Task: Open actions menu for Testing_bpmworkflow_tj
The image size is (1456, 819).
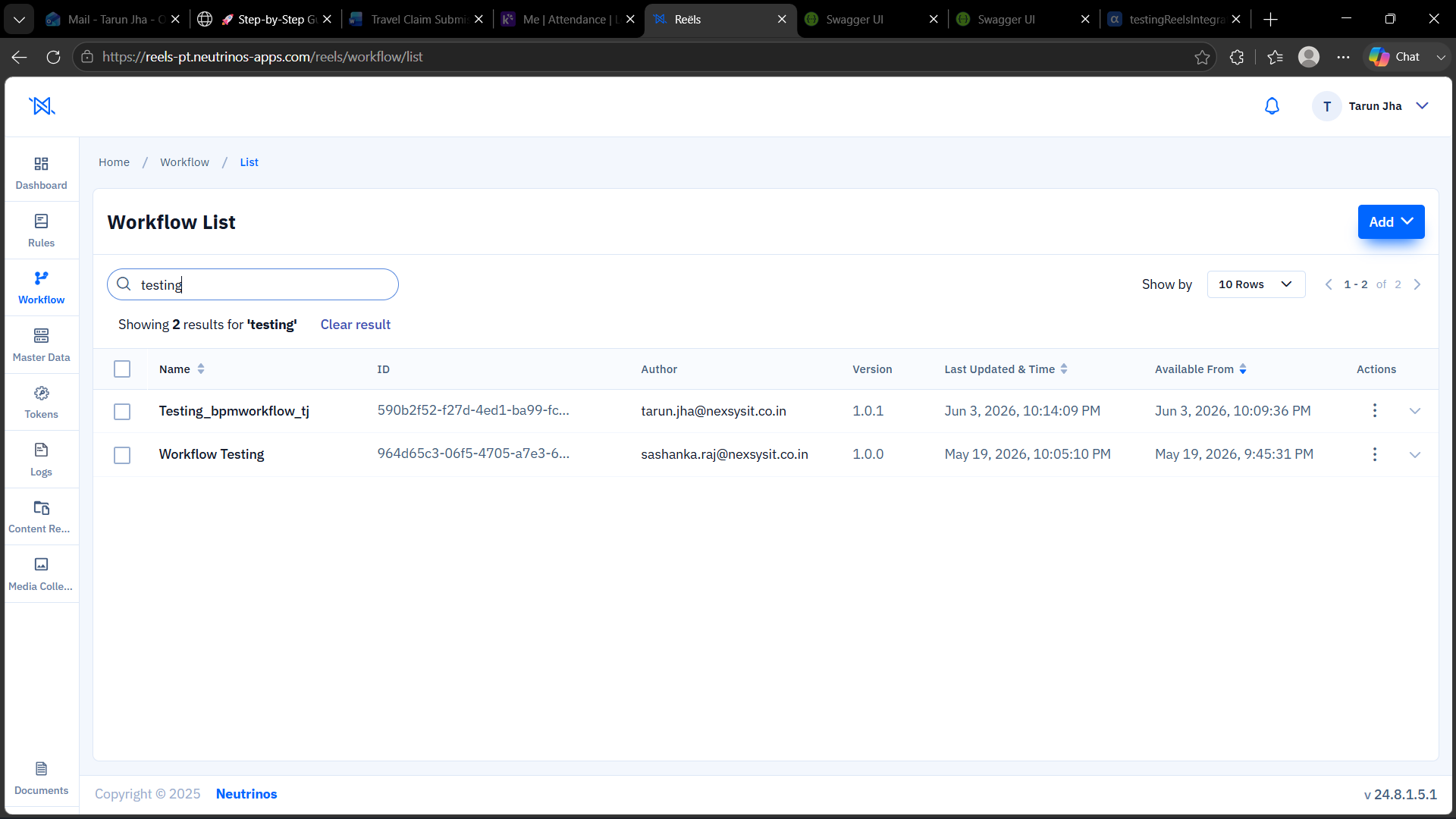Action: click(x=1374, y=410)
